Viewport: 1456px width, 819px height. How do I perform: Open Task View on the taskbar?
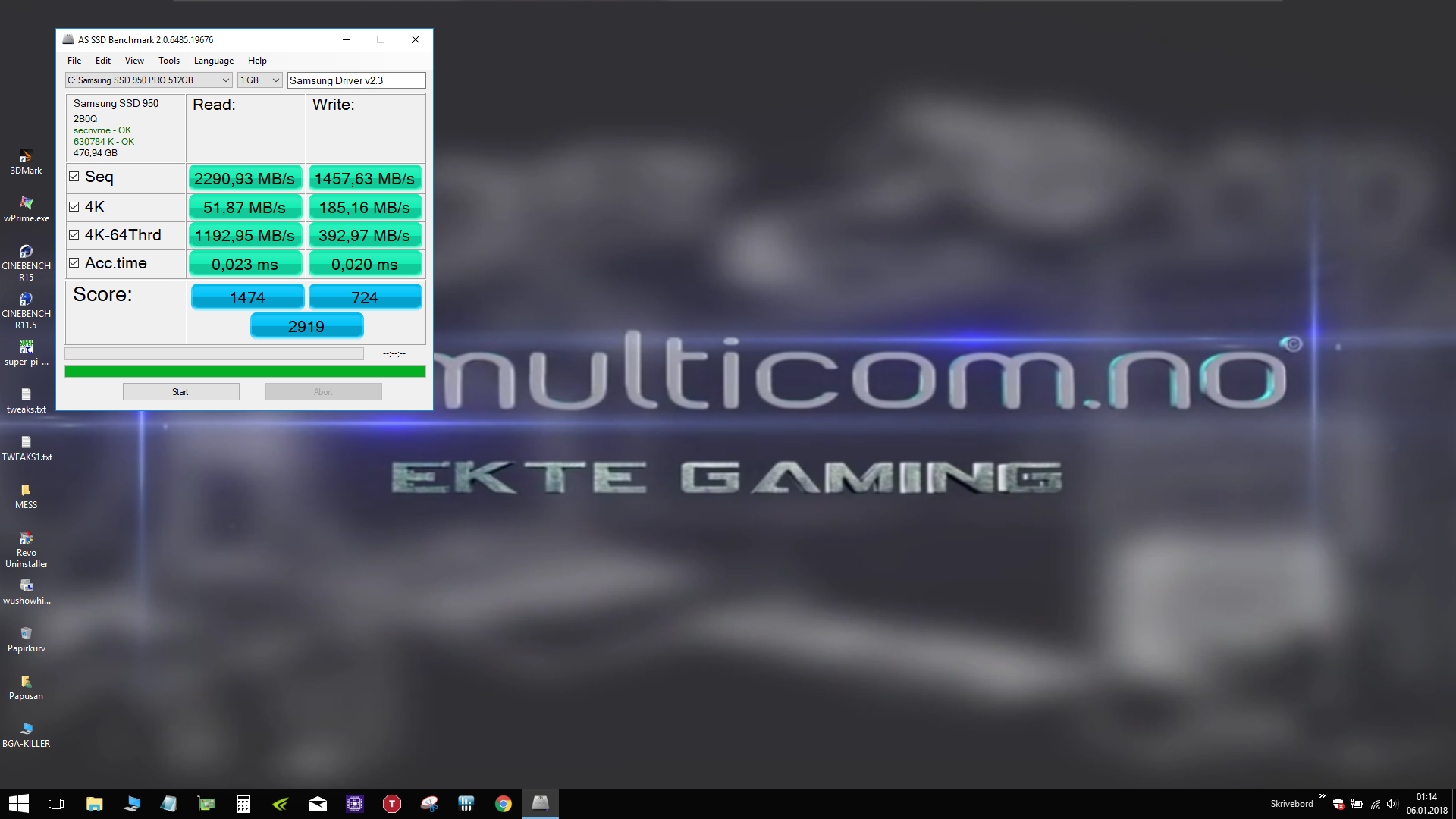(x=56, y=804)
